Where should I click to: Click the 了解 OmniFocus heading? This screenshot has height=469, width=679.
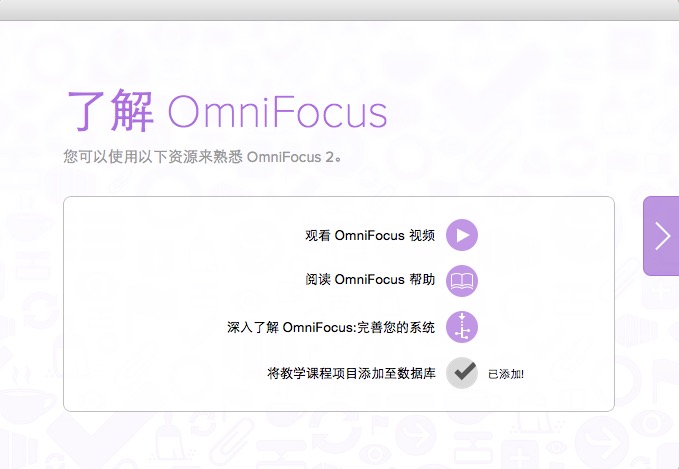point(227,111)
